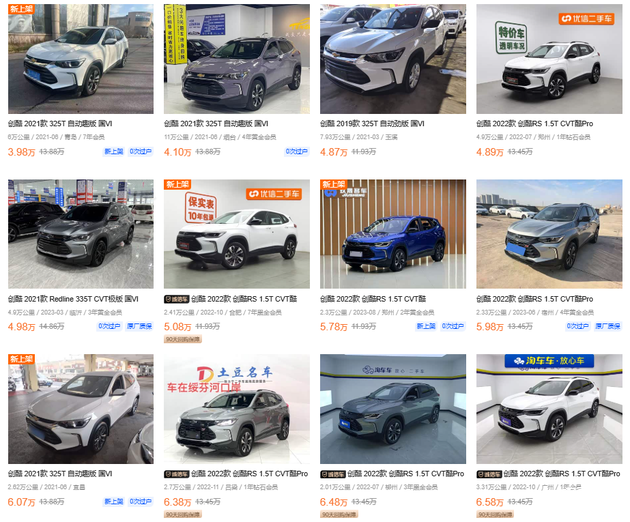This screenshot has width=630, height=522.
Task: Open the 土豆名车 gray car thumbnail
Action: tap(237, 409)
